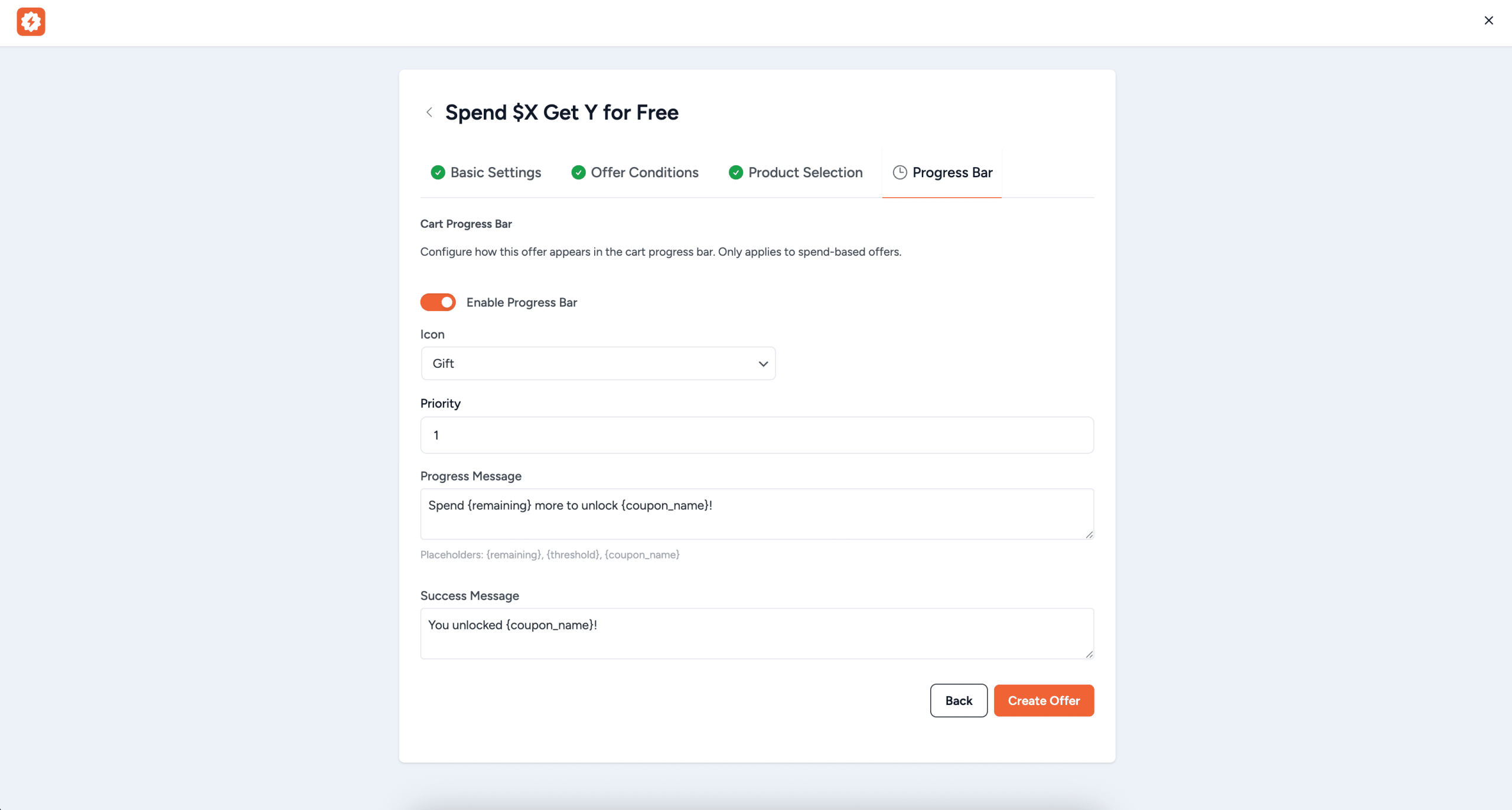Open the Icon dropdown showing Gift
The width and height of the screenshot is (1512, 810).
[598, 363]
